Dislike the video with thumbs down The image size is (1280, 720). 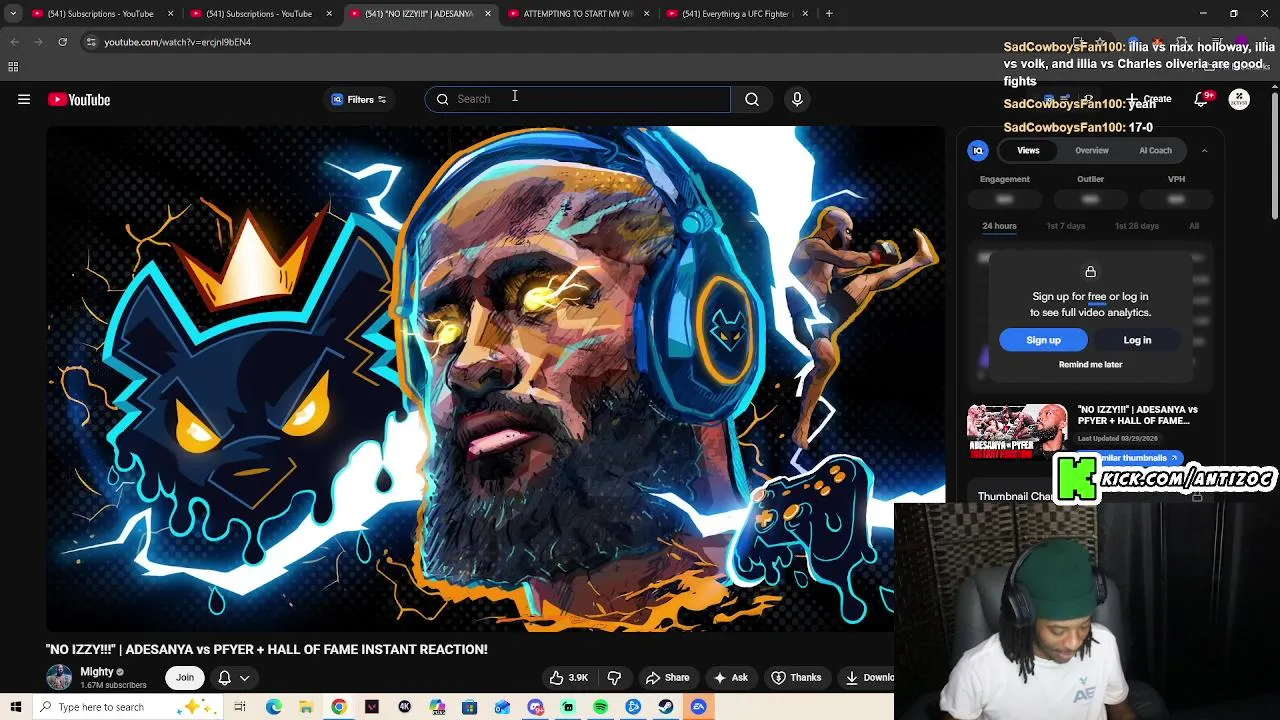(x=614, y=677)
